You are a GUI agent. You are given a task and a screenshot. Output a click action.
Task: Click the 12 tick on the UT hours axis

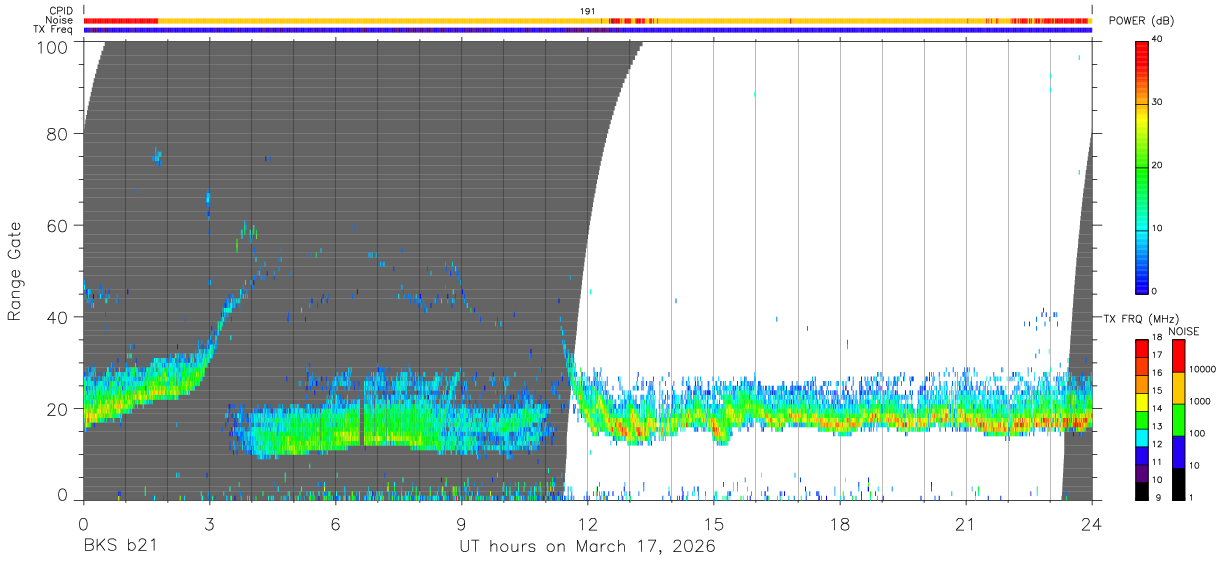point(588,523)
